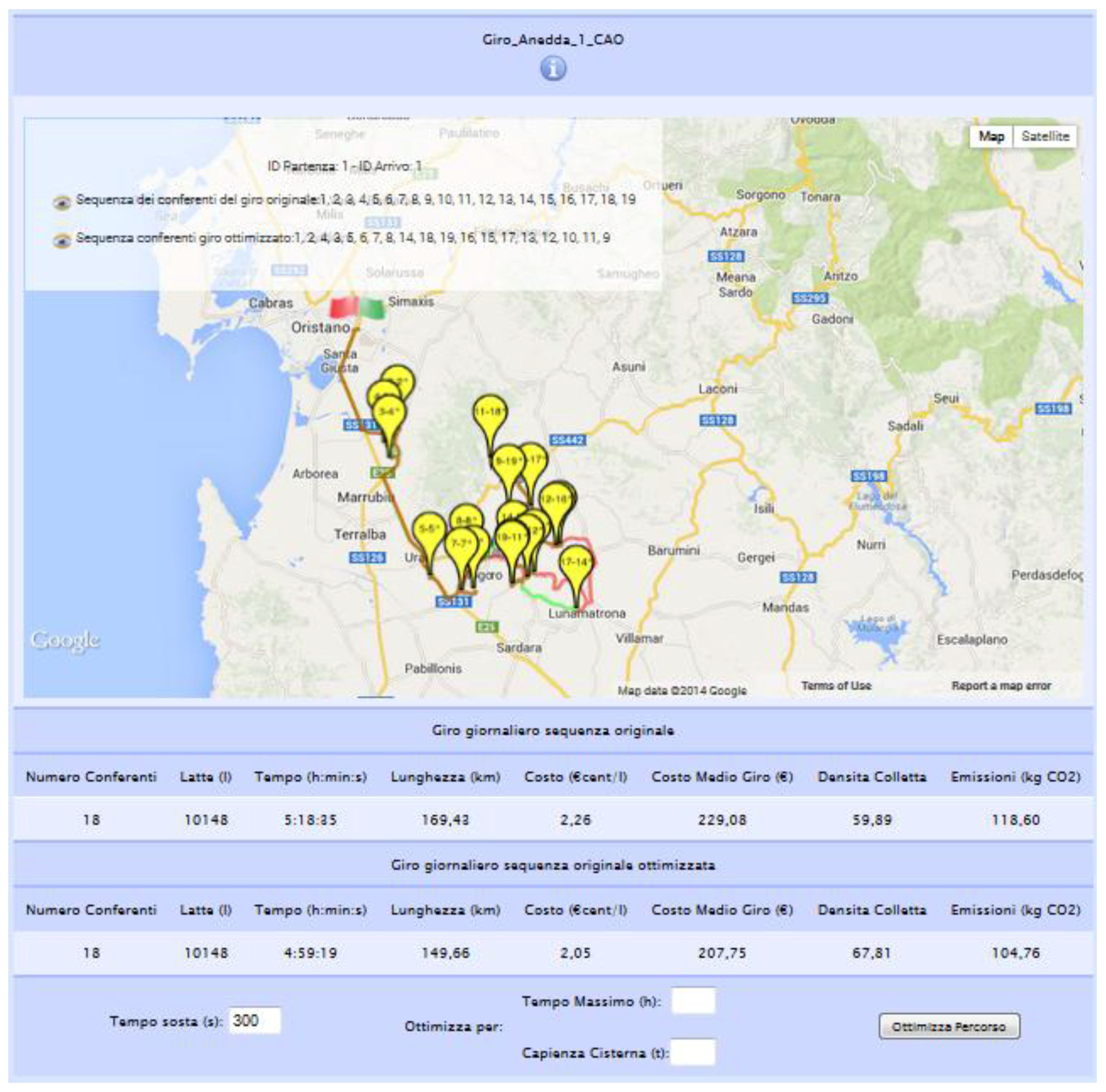Focus the Tempo sosta input field

(x=255, y=1020)
